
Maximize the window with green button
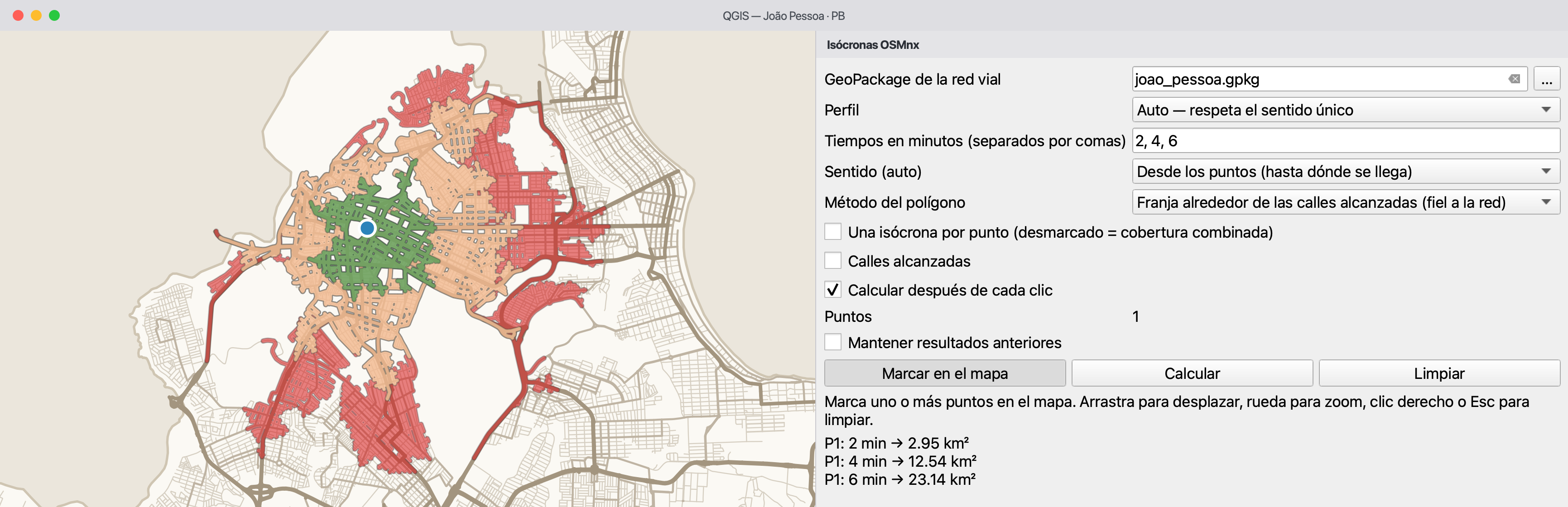point(54,15)
